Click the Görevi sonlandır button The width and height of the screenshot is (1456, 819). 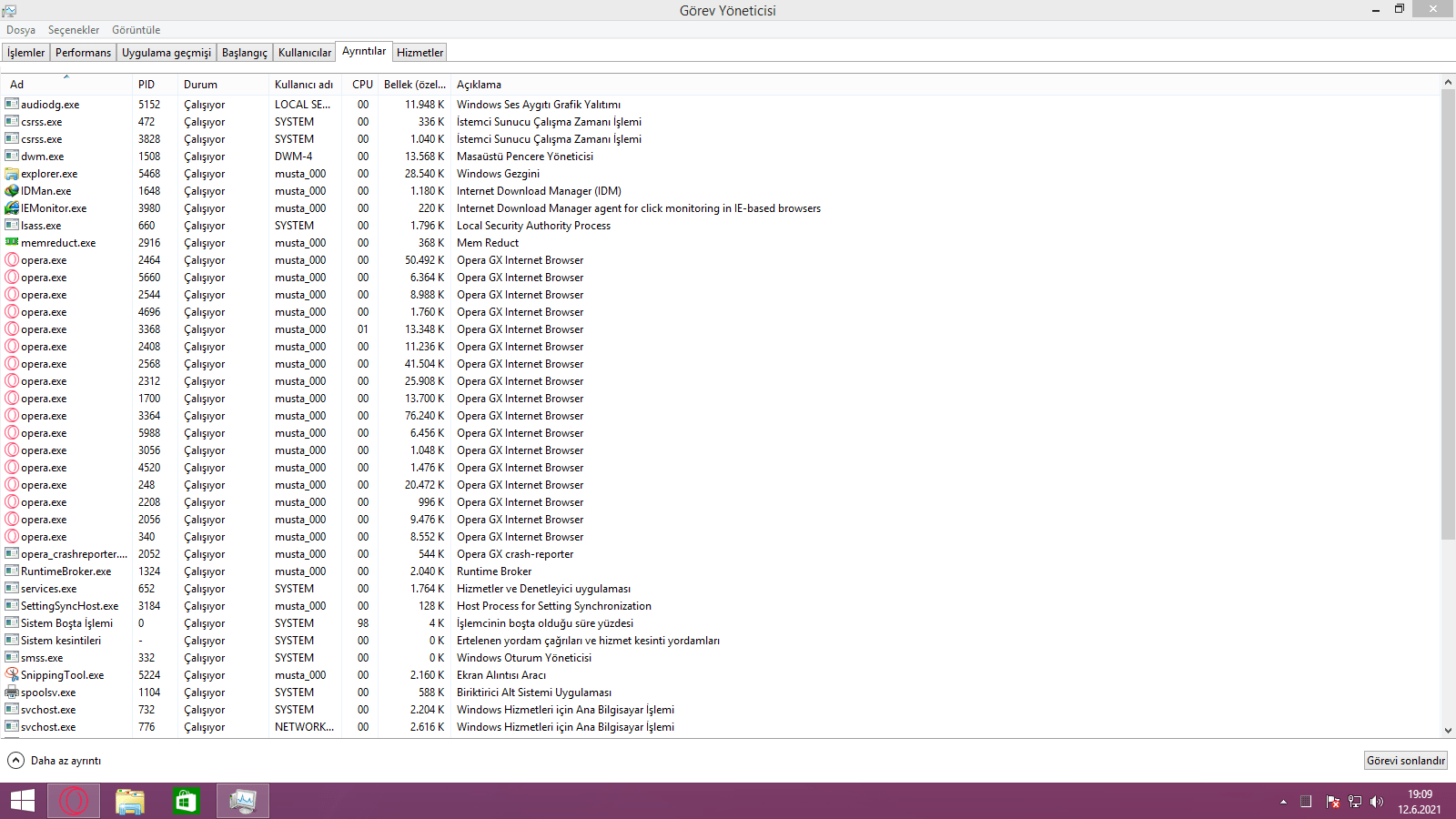click(x=1406, y=760)
